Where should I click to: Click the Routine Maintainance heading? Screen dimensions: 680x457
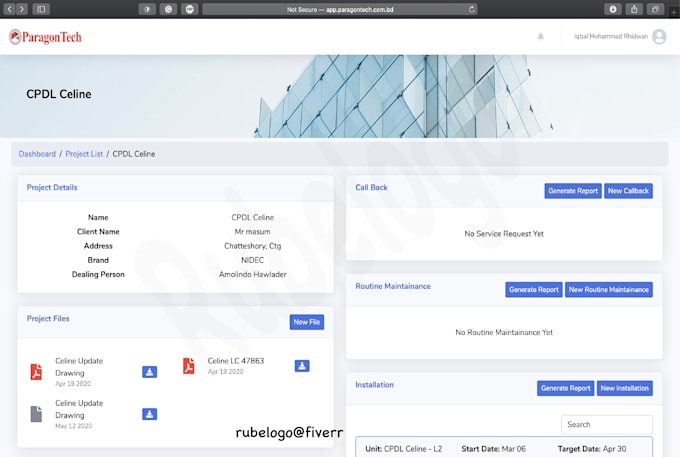(x=393, y=286)
